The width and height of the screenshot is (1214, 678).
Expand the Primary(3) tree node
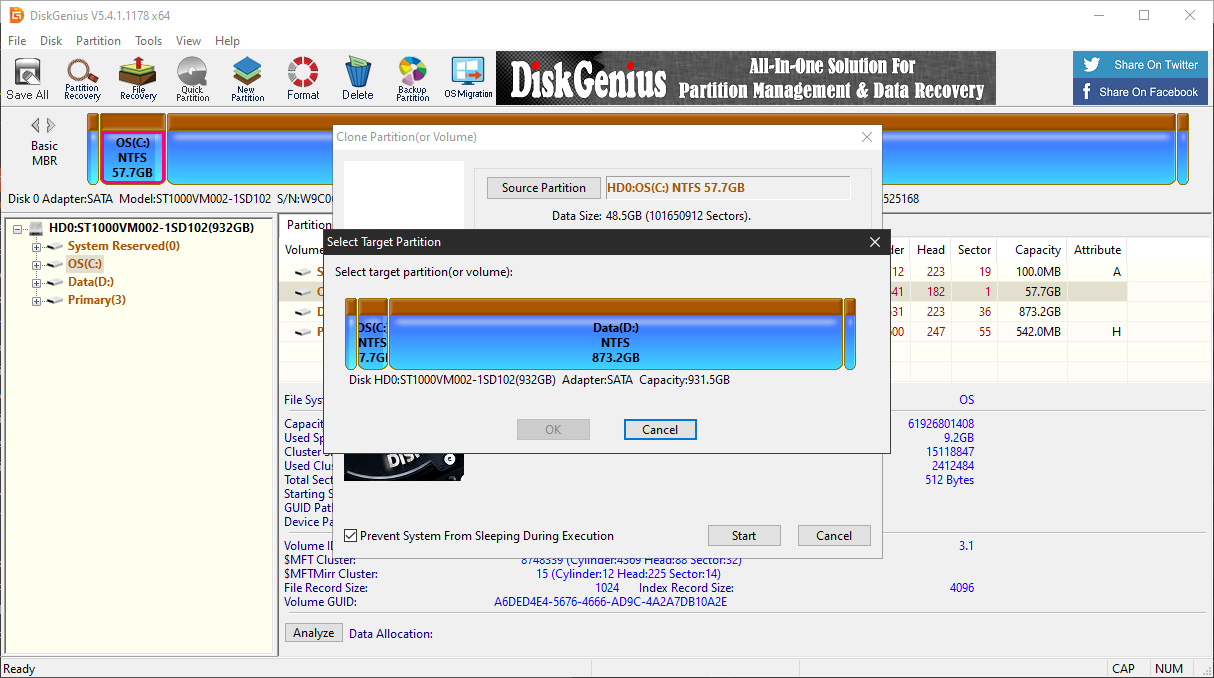pyautogui.click(x=34, y=300)
